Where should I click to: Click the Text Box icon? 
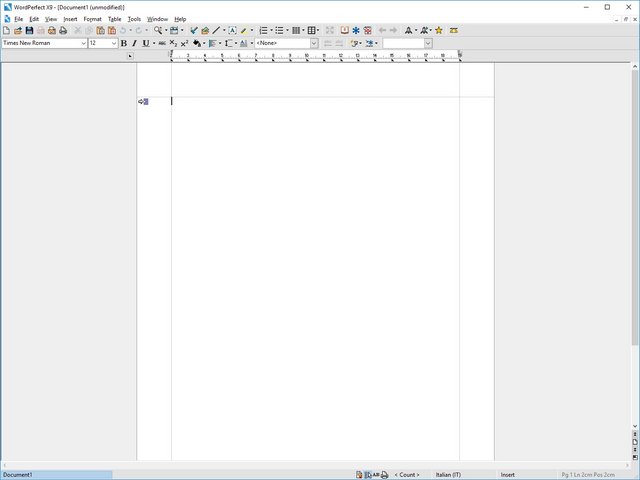pos(232,31)
